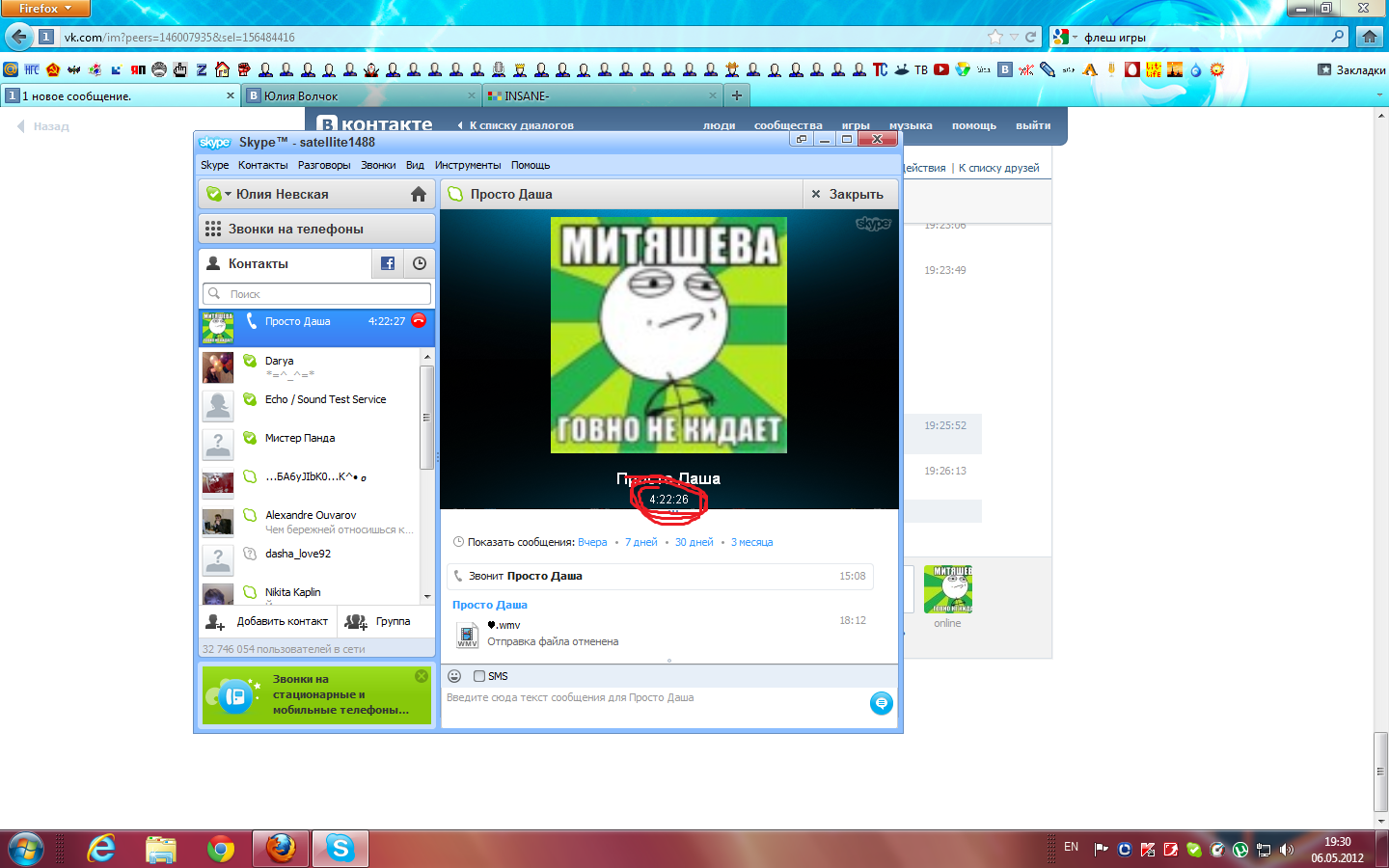Click the выйти logout link on VK
The width and height of the screenshot is (1389, 868).
(1033, 125)
